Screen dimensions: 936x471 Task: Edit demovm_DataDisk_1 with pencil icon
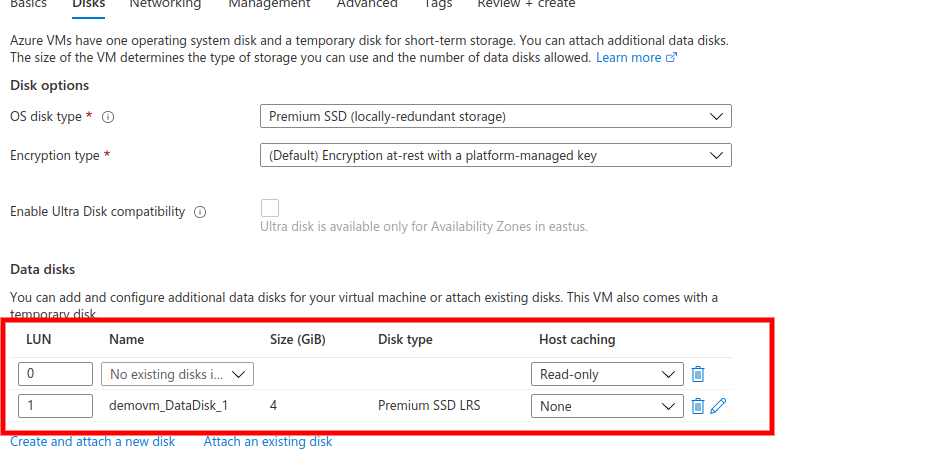click(x=719, y=406)
